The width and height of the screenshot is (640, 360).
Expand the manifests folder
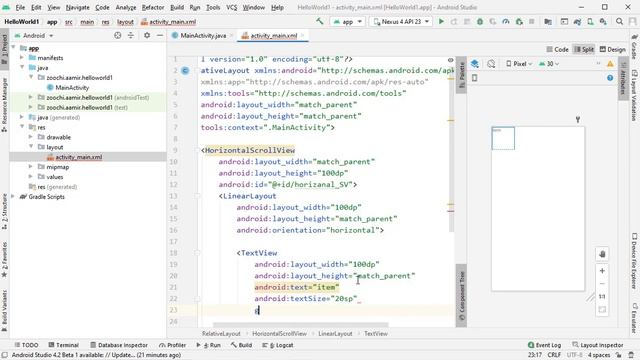coord(22,58)
